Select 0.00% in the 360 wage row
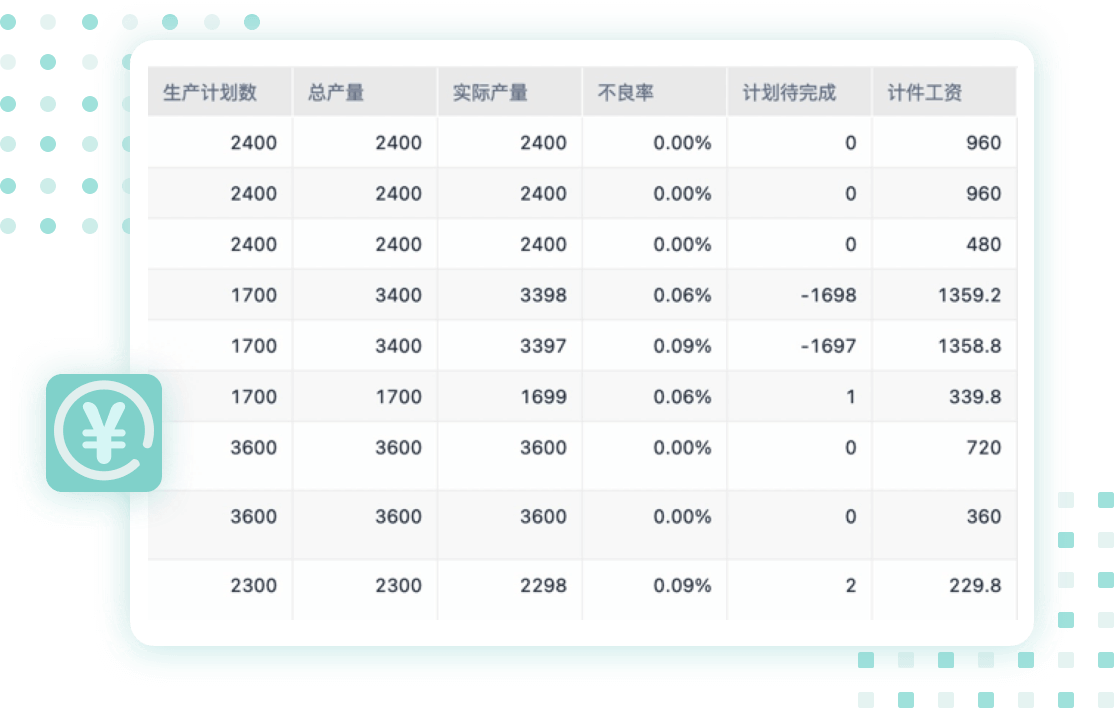1114x708 pixels. [x=655, y=524]
